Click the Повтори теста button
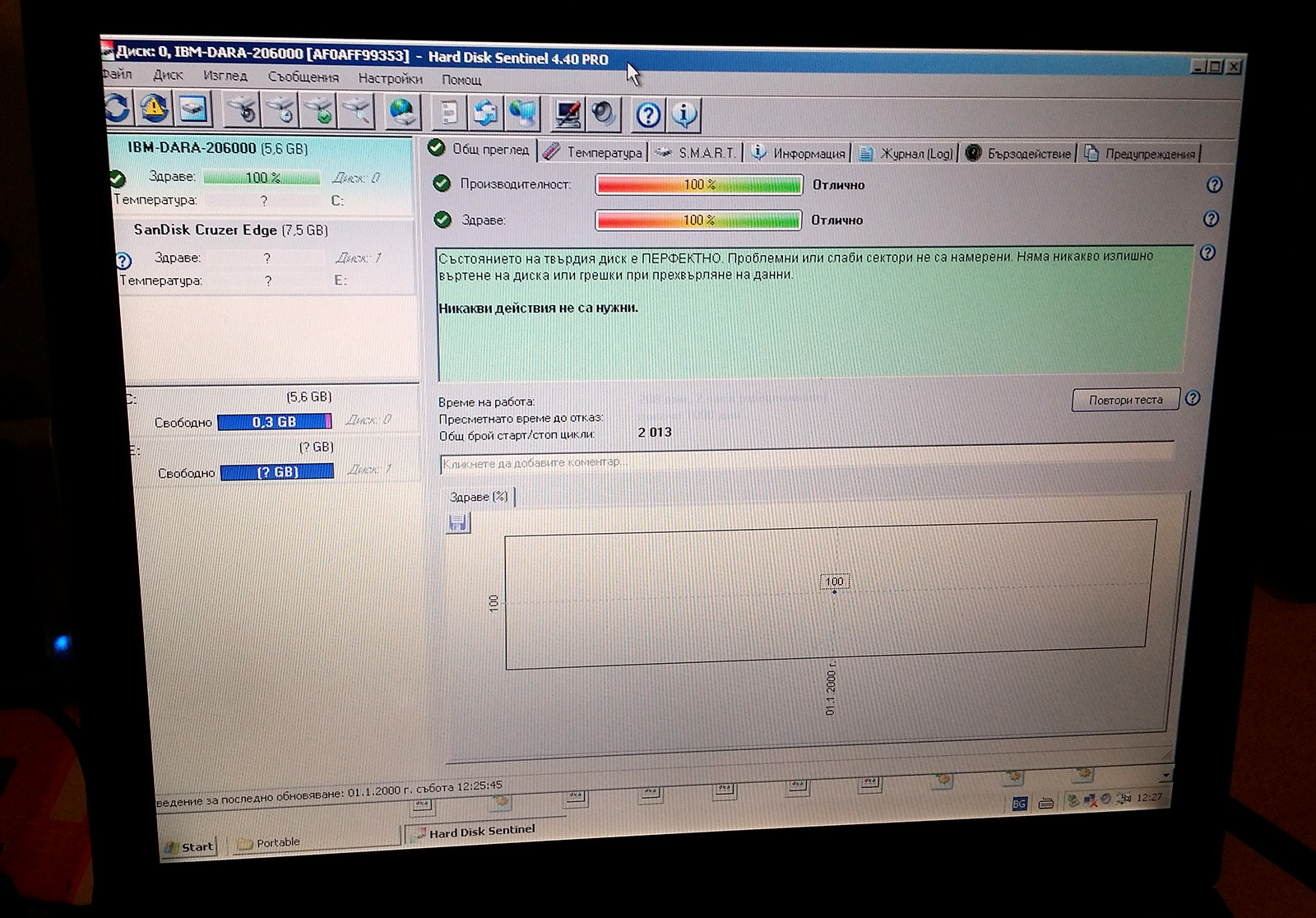 coord(1126,400)
